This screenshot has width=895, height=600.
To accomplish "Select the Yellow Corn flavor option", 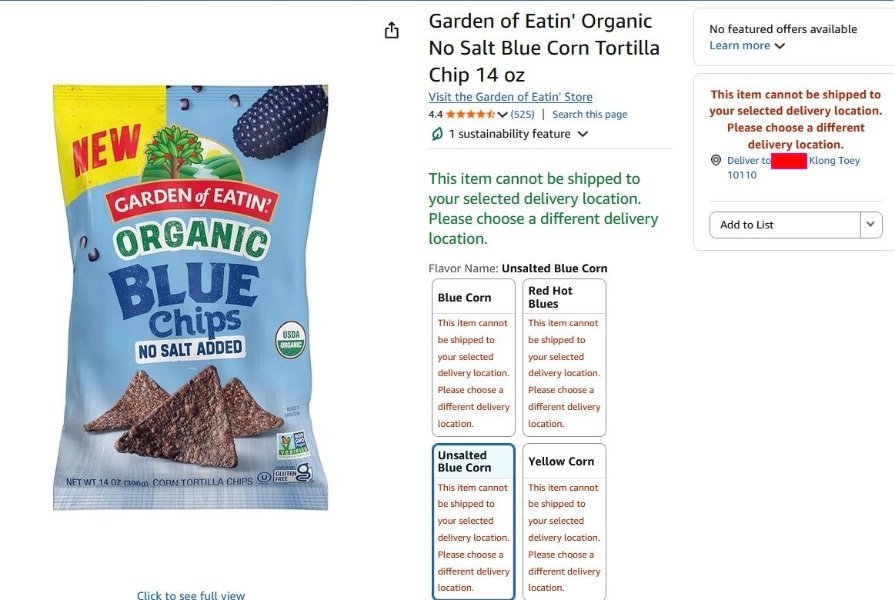I will click(x=564, y=521).
